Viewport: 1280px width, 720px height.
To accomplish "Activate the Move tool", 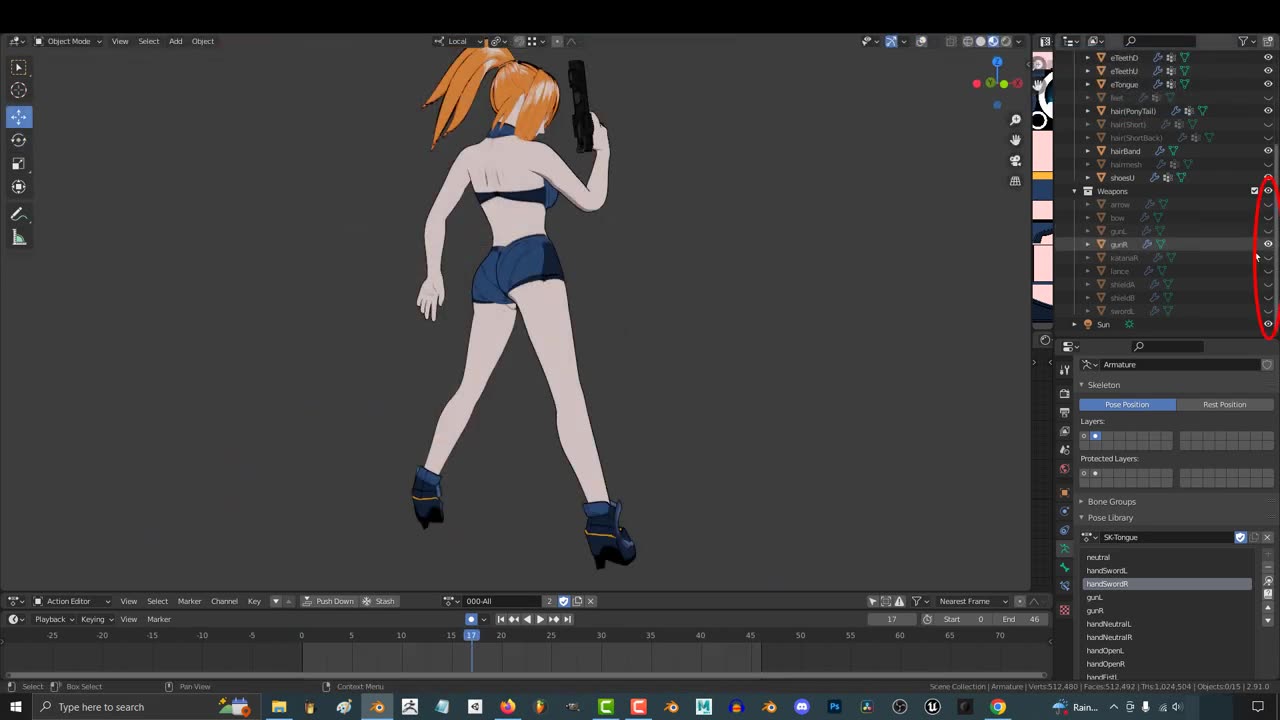I will (18, 116).
